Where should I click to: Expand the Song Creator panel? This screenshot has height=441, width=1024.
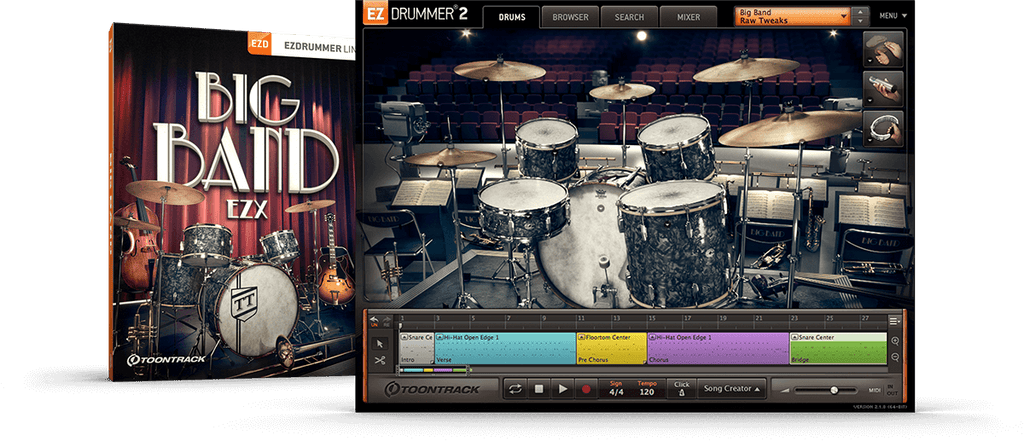[x=731, y=389]
